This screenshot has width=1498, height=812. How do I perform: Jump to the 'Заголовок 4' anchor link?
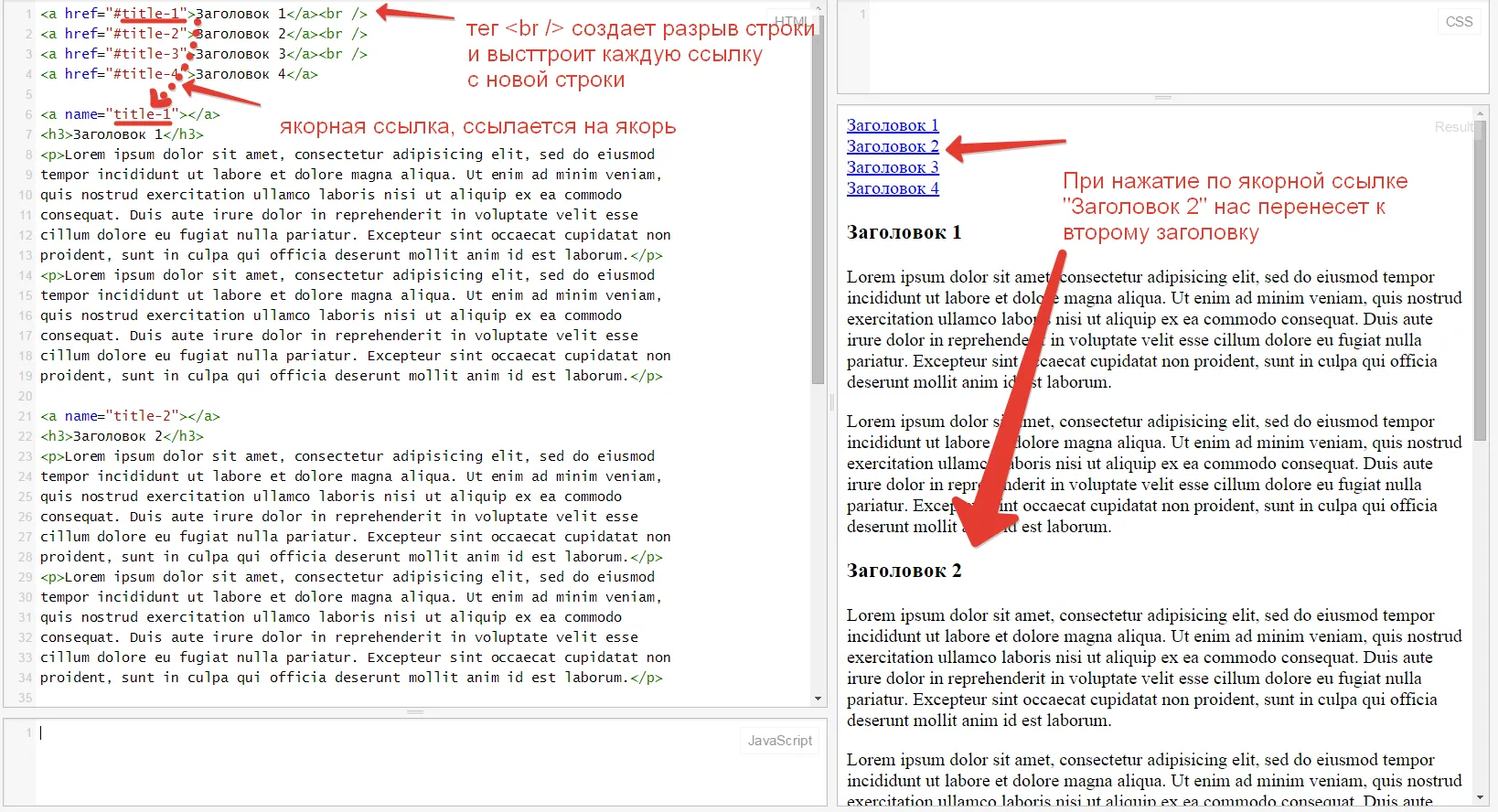pyautogui.click(x=892, y=188)
